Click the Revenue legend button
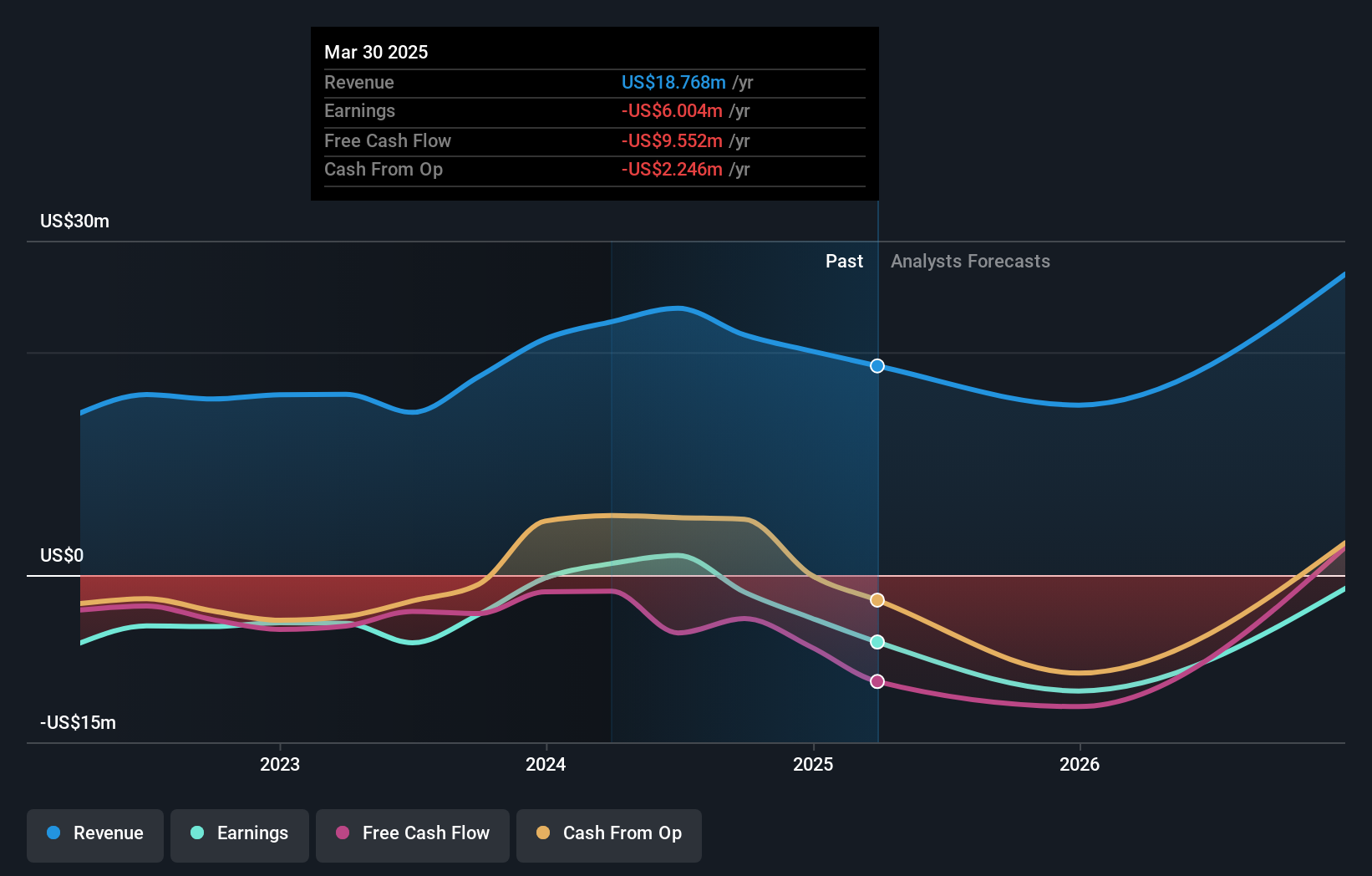This screenshot has height=876, width=1372. tap(94, 835)
